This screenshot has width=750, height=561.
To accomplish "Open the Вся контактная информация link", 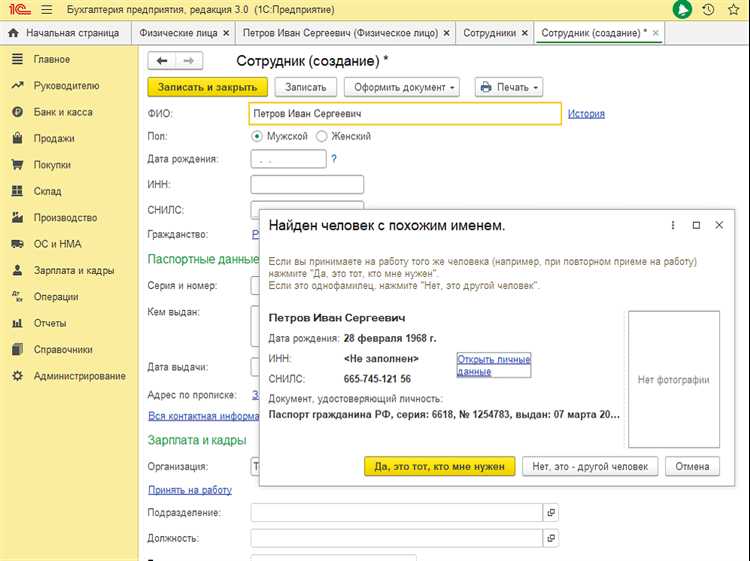I will click(x=203, y=416).
